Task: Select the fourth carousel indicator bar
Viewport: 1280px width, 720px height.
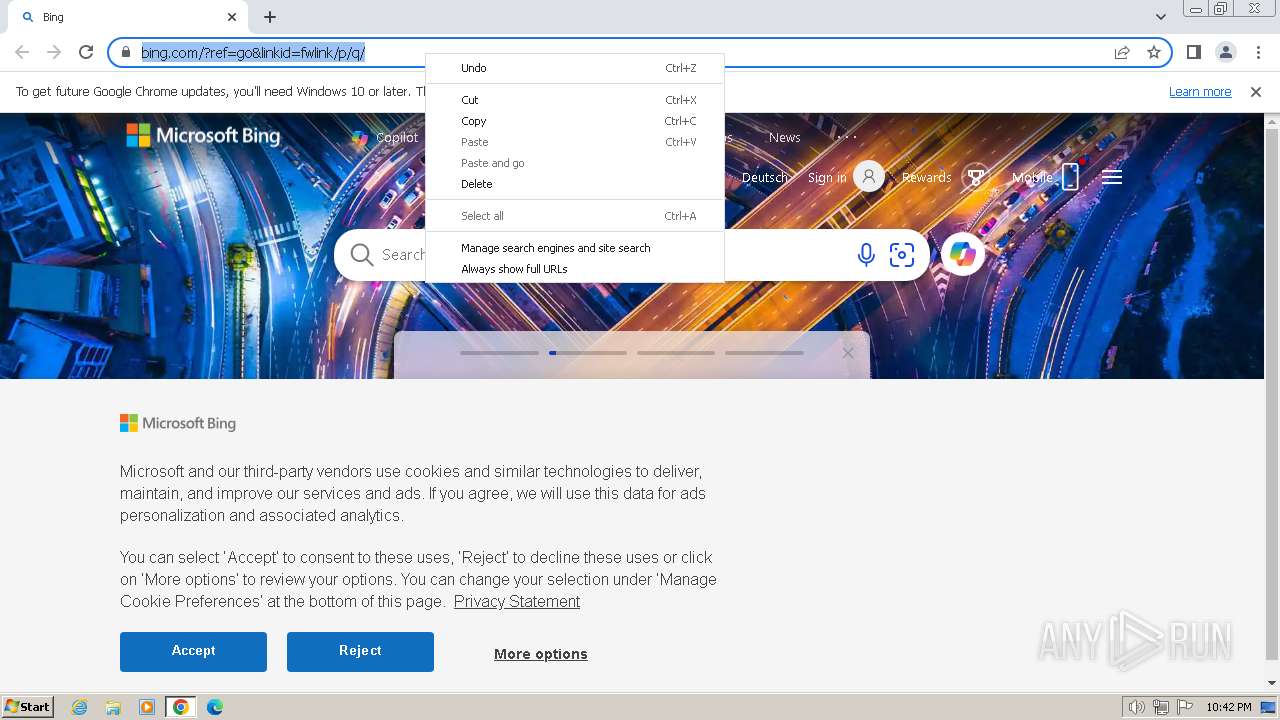Action: click(764, 353)
